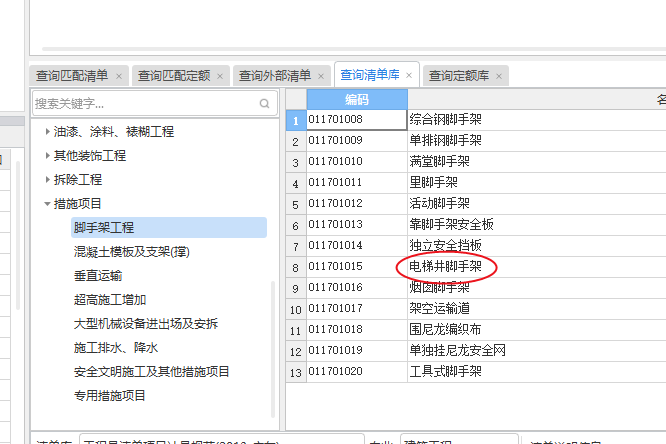
Task: Select row number 8 header
Action: pos(296,267)
